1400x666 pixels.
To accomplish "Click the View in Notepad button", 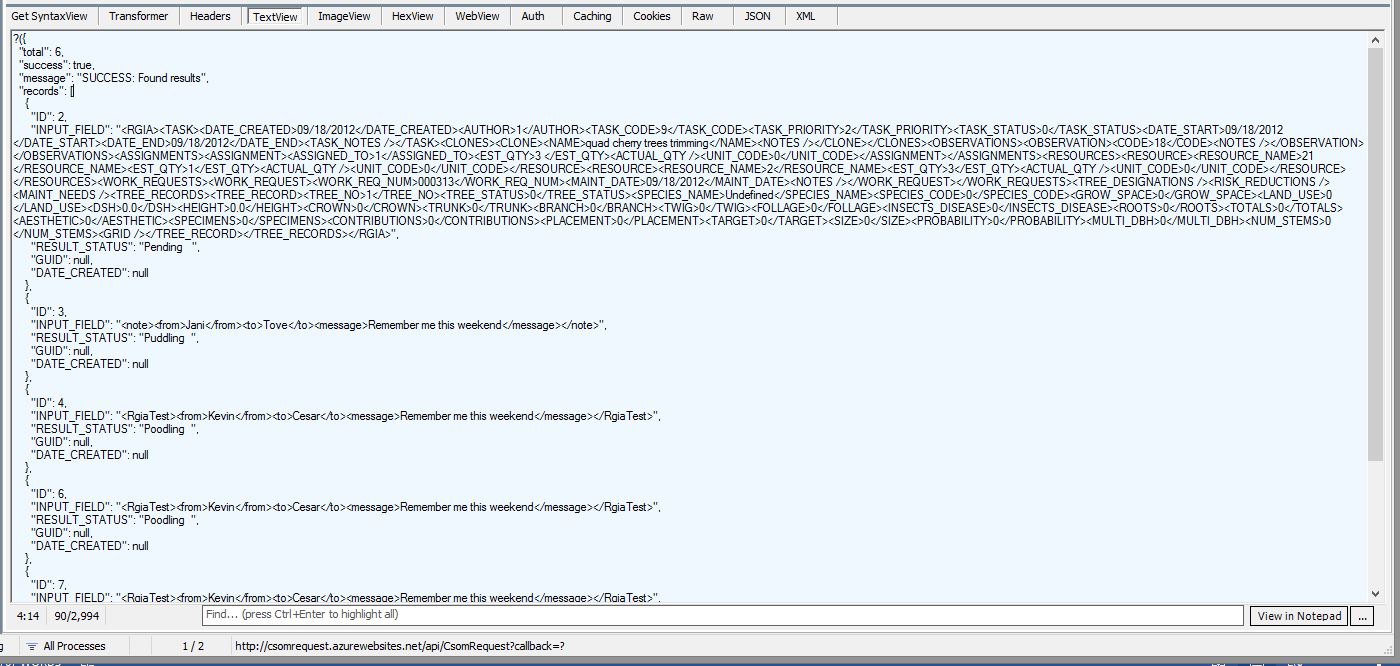I will pos(1298,616).
